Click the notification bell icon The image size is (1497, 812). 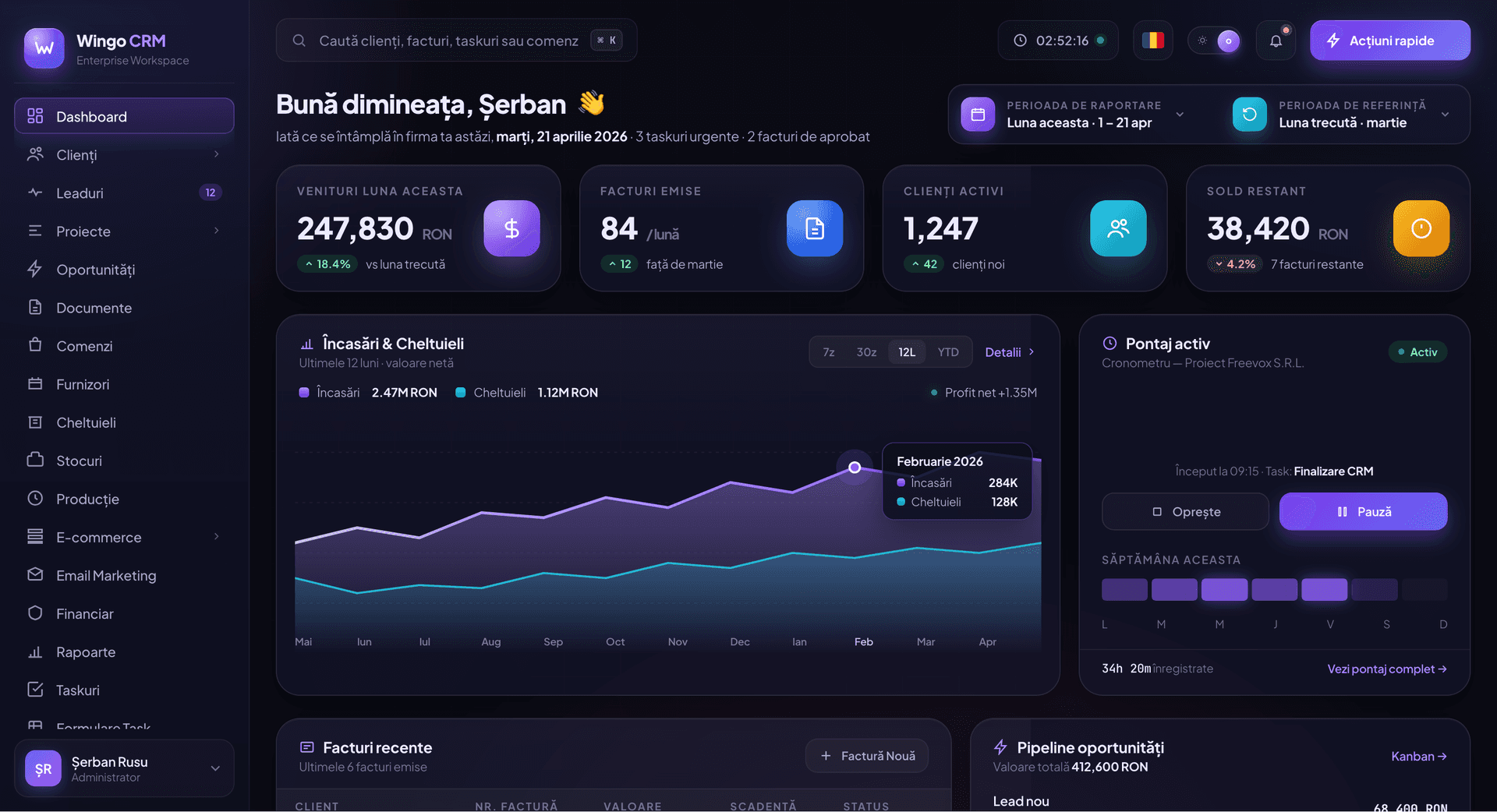point(1276,41)
